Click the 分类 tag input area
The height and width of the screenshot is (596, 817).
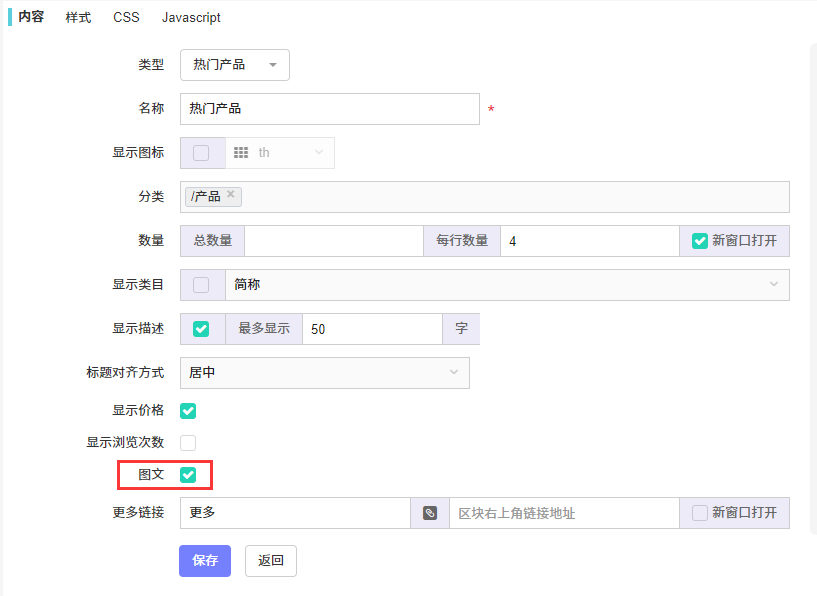485,197
